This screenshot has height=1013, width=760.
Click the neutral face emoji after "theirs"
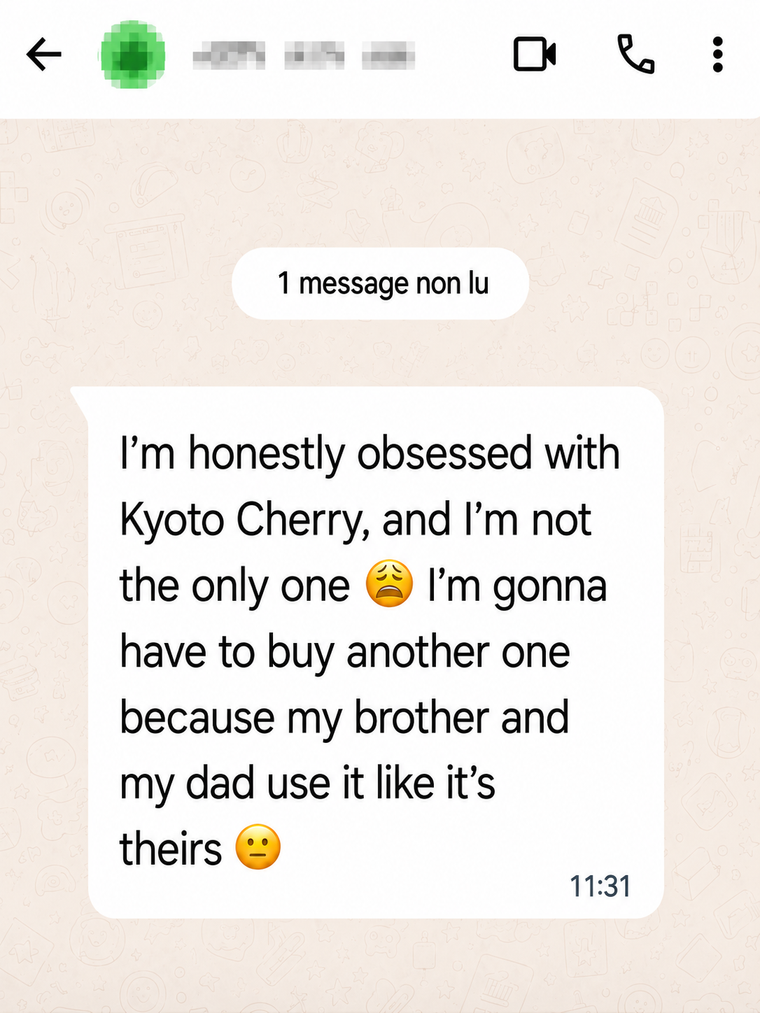(258, 847)
